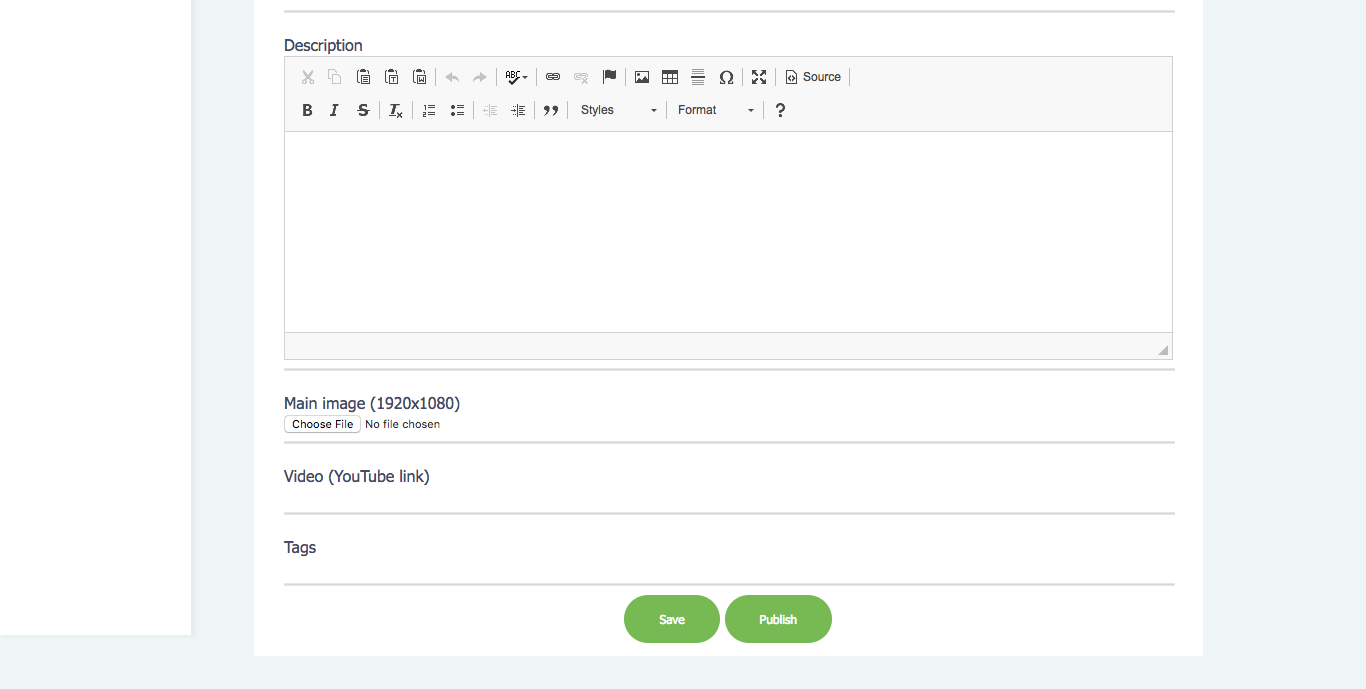This screenshot has height=689, width=1366.
Task: Click the Copy icon in editor toolbar
Action: tap(335, 77)
